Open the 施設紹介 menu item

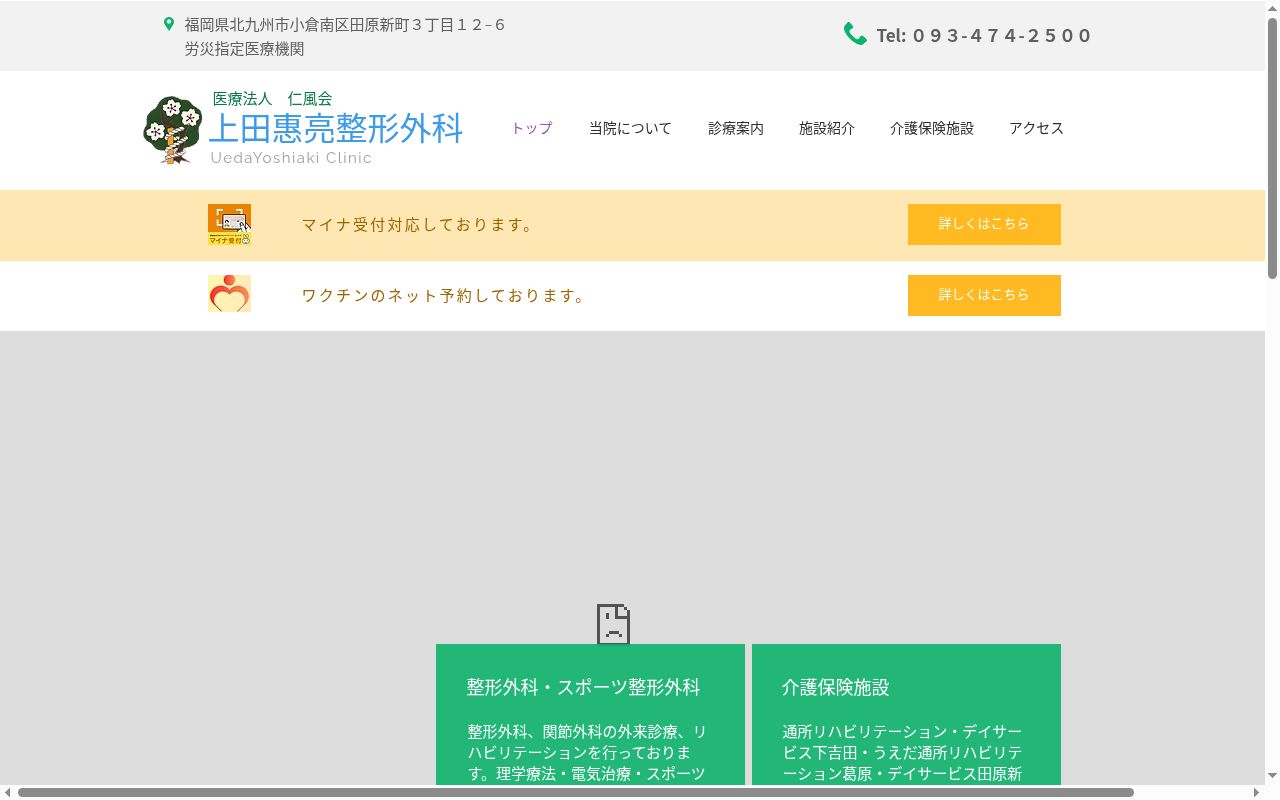pyautogui.click(x=827, y=128)
